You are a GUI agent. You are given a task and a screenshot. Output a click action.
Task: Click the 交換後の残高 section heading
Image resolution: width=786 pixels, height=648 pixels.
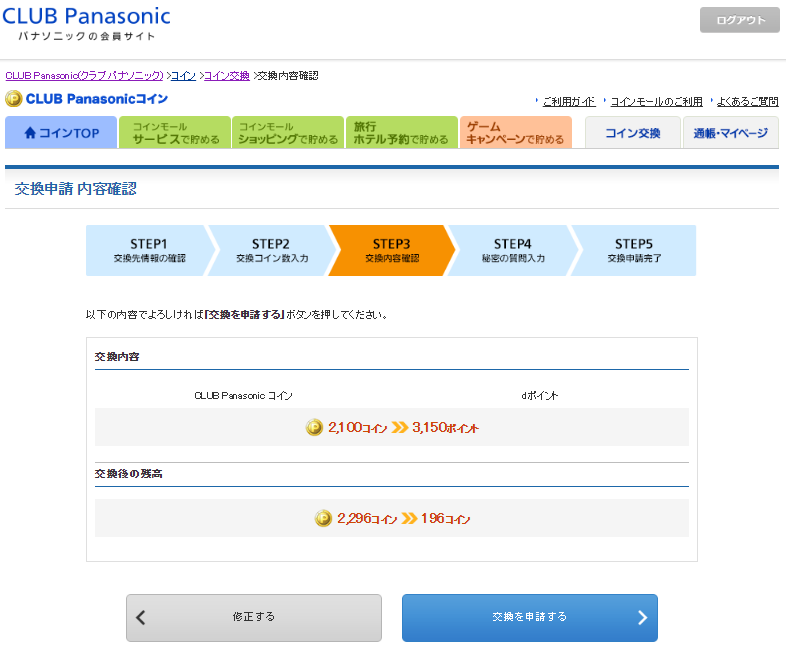coord(128,474)
